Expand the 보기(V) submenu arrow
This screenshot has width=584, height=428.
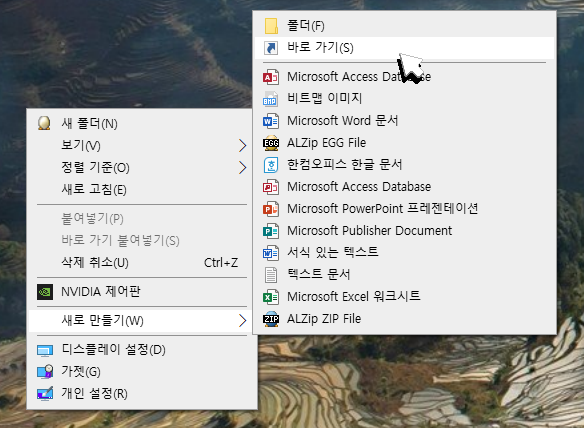tap(242, 146)
